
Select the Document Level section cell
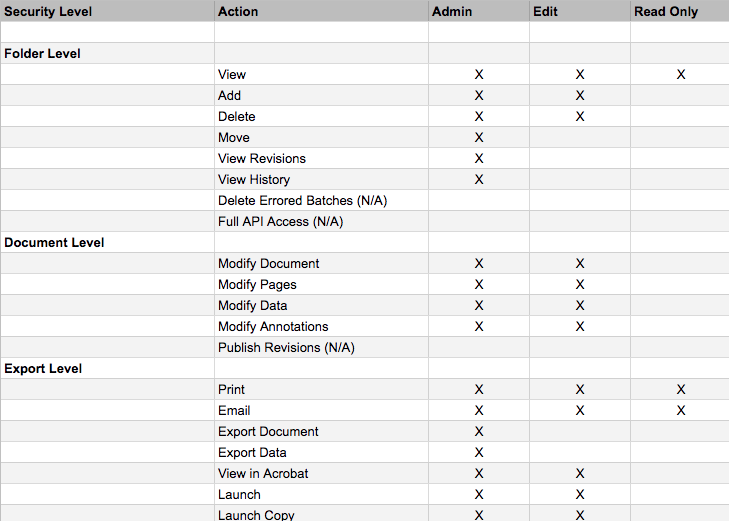(54, 242)
